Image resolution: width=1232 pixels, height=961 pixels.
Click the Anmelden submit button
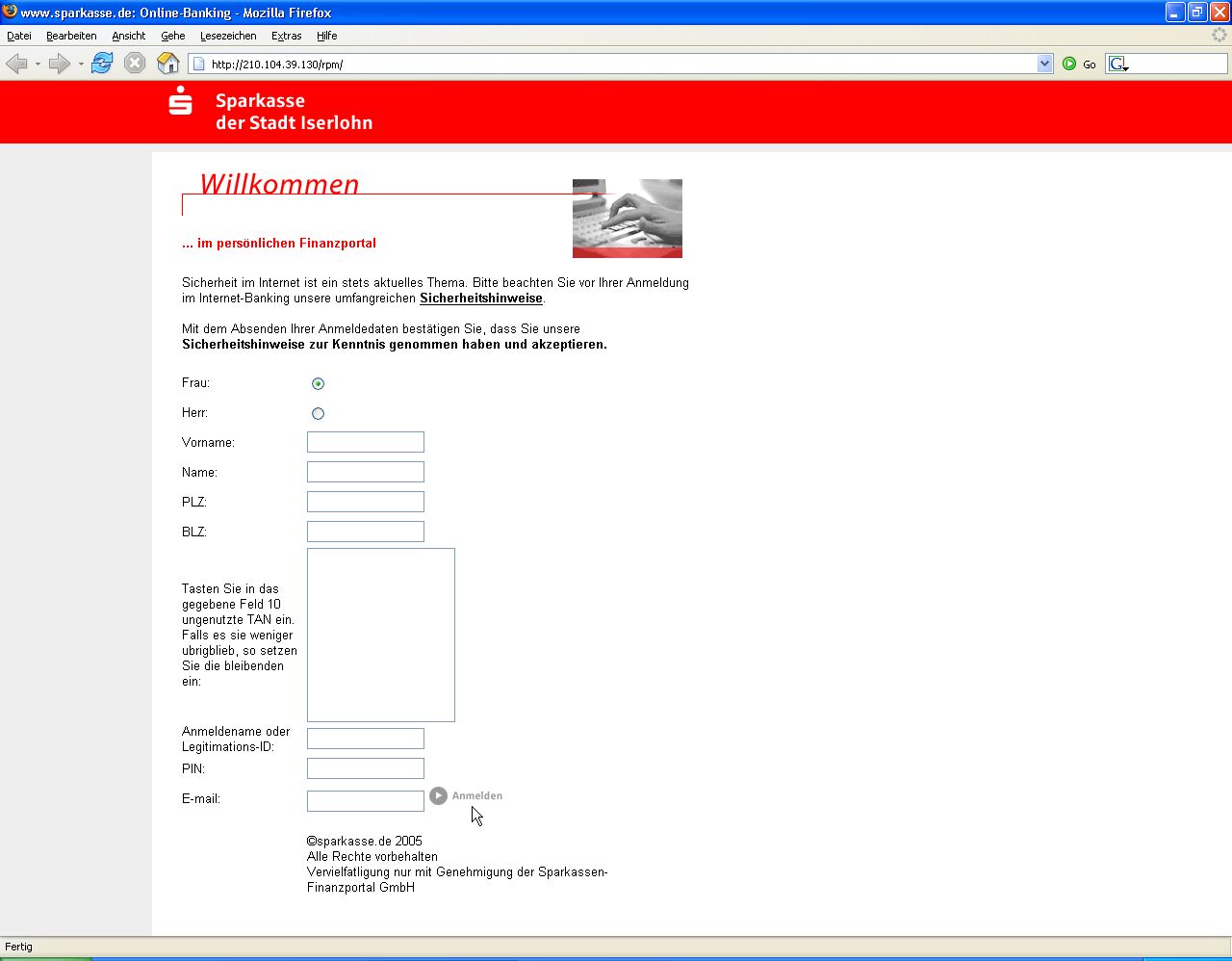(x=467, y=795)
